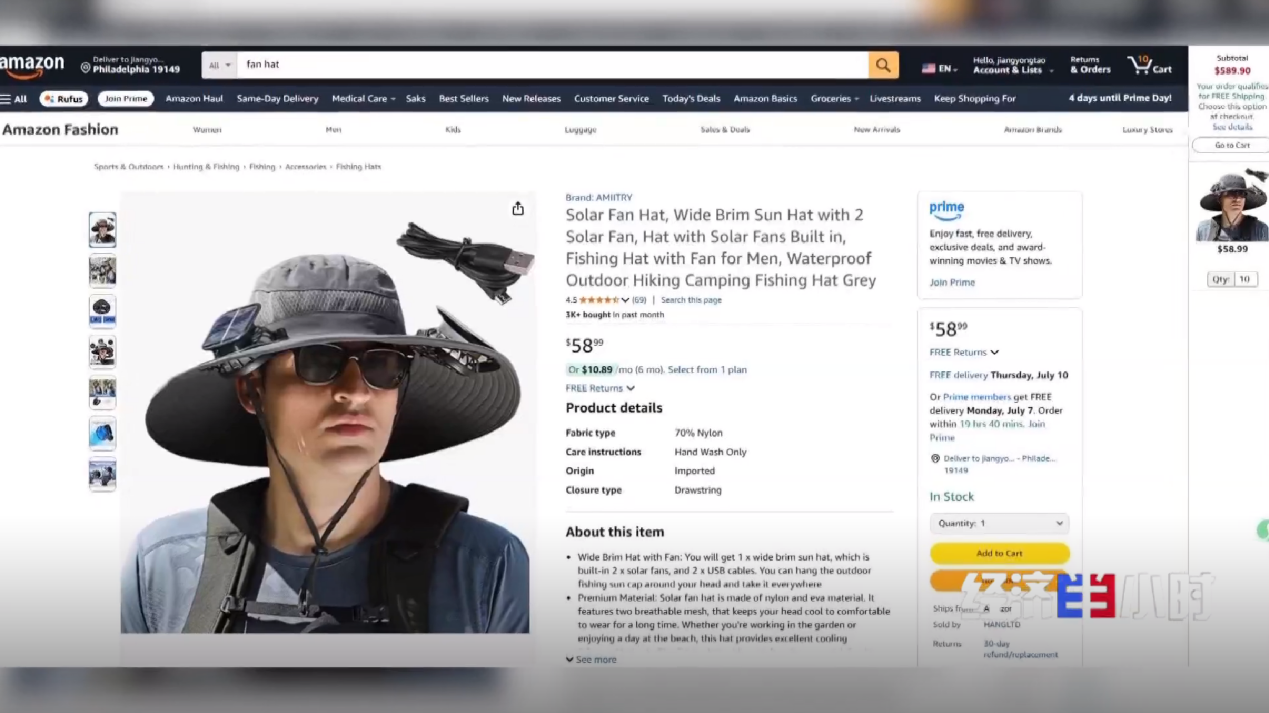Open the EN language selector
Image resolution: width=1269 pixels, height=713 pixels.
point(939,68)
